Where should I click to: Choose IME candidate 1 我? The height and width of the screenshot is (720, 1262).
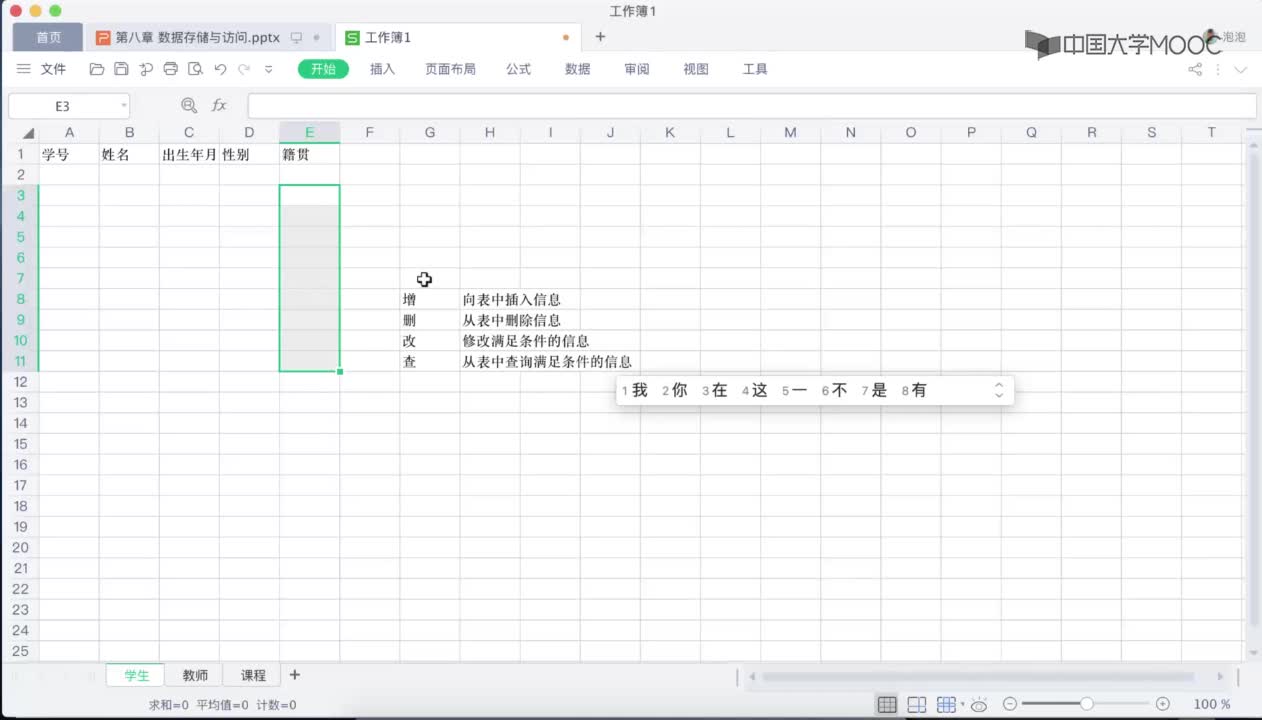click(635, 390)
